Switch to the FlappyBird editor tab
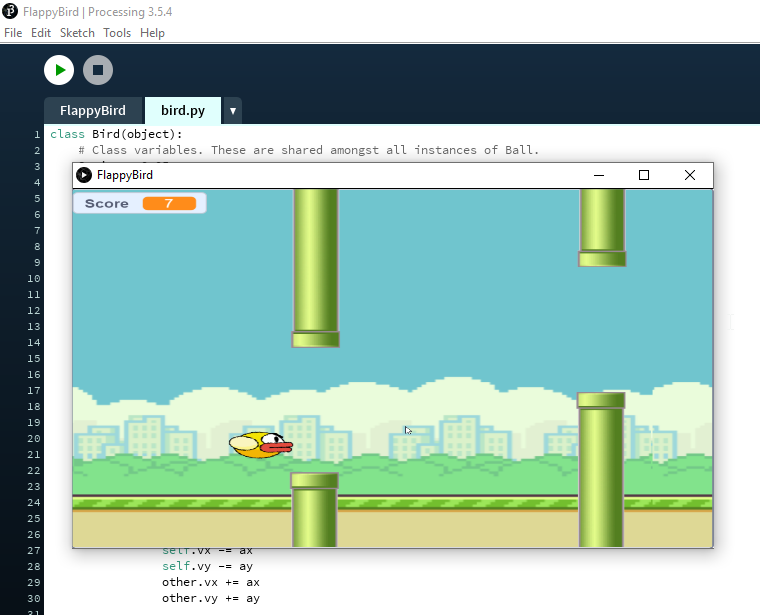This screenshot has width=760, height=615. [93, 111]
